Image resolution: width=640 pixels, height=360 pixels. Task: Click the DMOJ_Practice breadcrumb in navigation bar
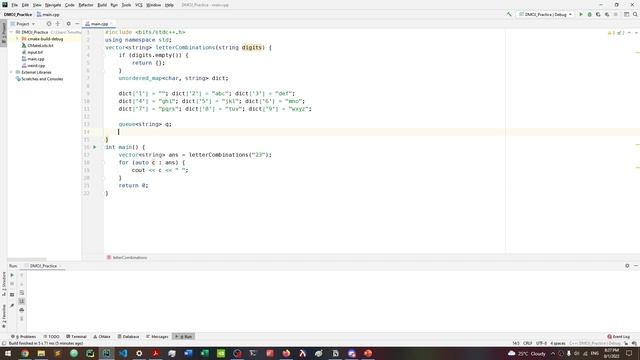(18, 14)
